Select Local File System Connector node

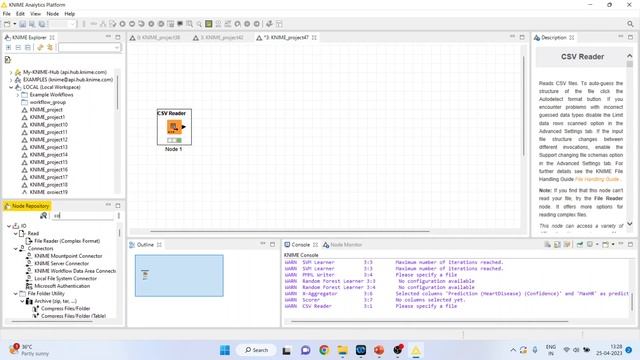[65, 278]
